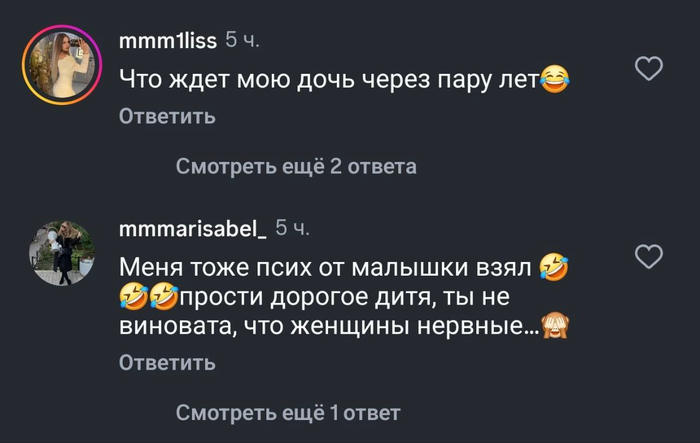
Task: Open mmmarisabel_ profile avatar
Action: tap(58, 252)
